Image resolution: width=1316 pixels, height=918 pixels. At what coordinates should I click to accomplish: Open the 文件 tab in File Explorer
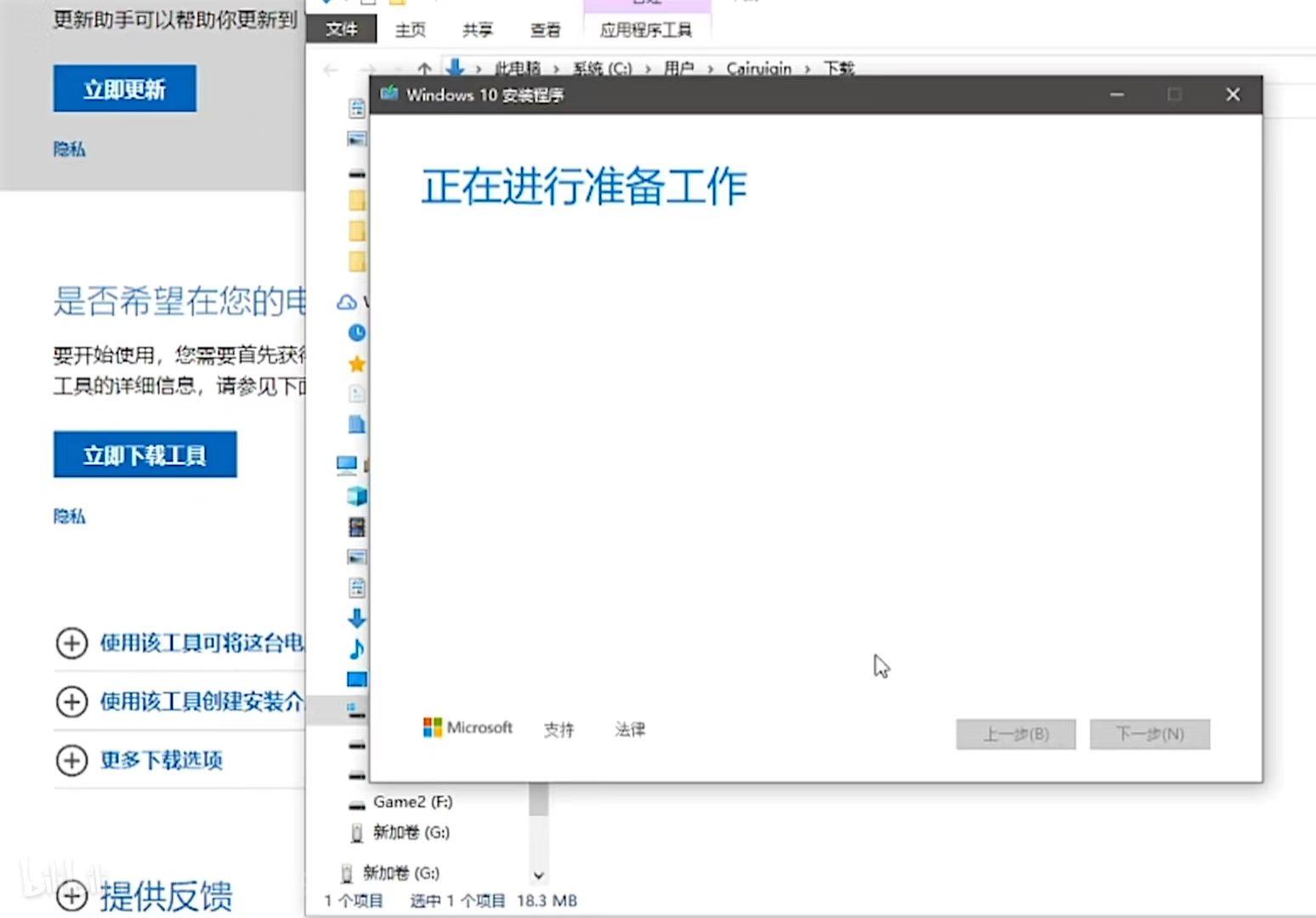click(342, 30)
